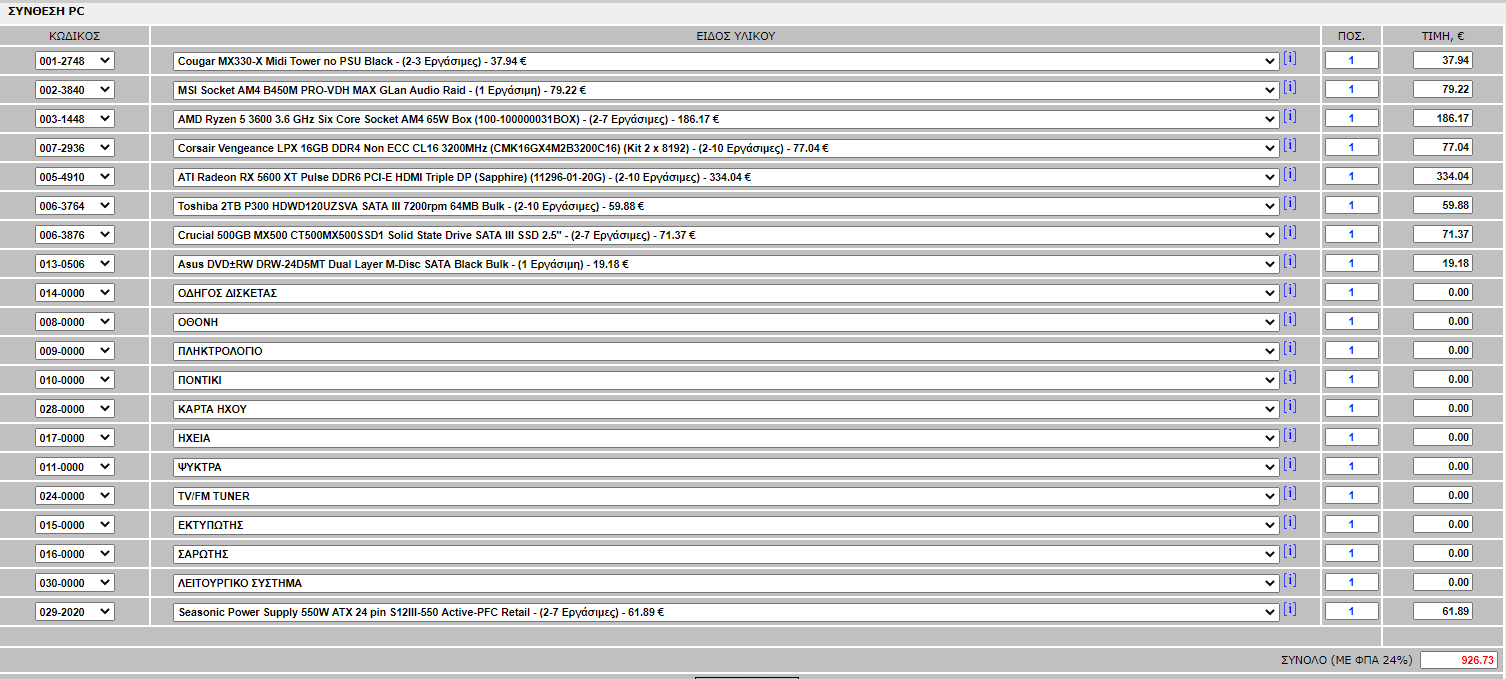The height and width of the screenshot is (679, 1506).
Task: Expand the TV/FM TUNER product dropdown
Action: coord(726,496)
